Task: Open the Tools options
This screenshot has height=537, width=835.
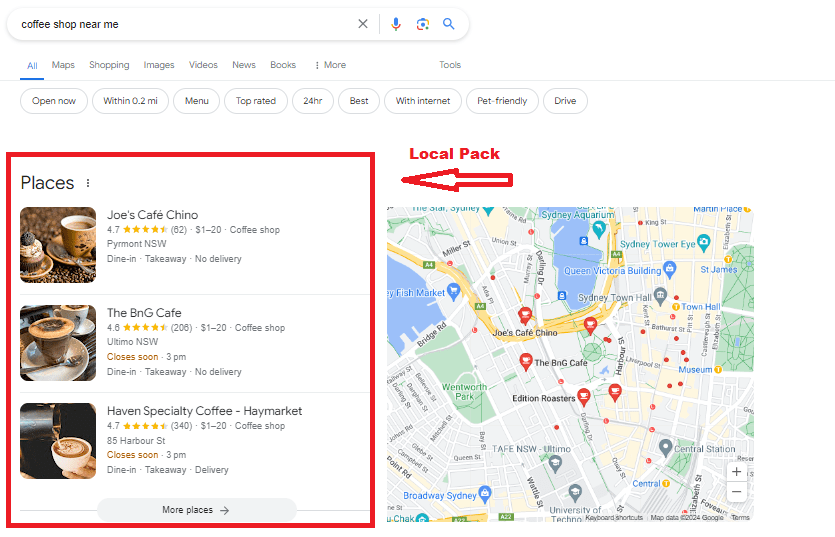Action: click(450, 65)
